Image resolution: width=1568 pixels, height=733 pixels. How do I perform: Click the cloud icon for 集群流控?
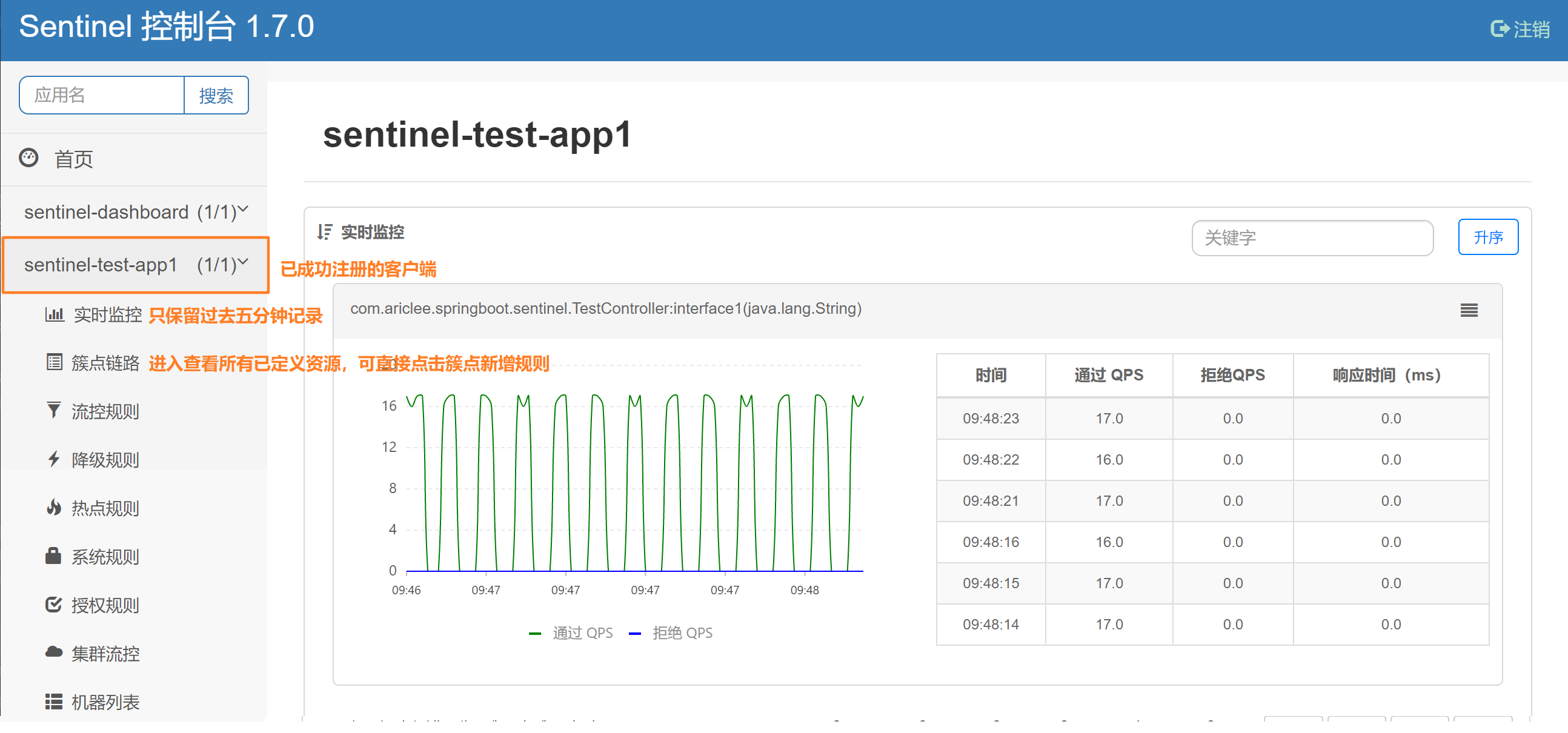point(53,652)
